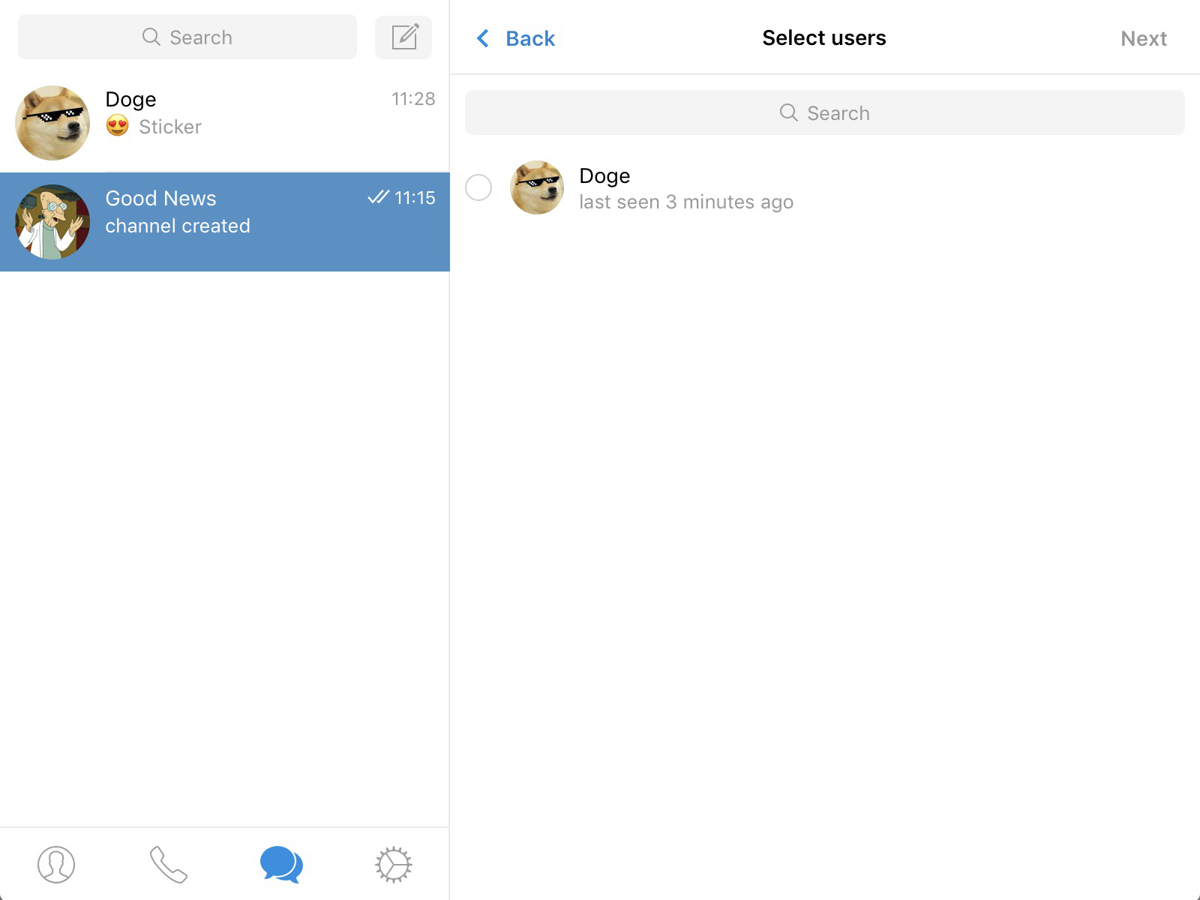This screenshot has width=1200, height=900.
Task: Open the Contacts tab icon
Action: (56, 864)
